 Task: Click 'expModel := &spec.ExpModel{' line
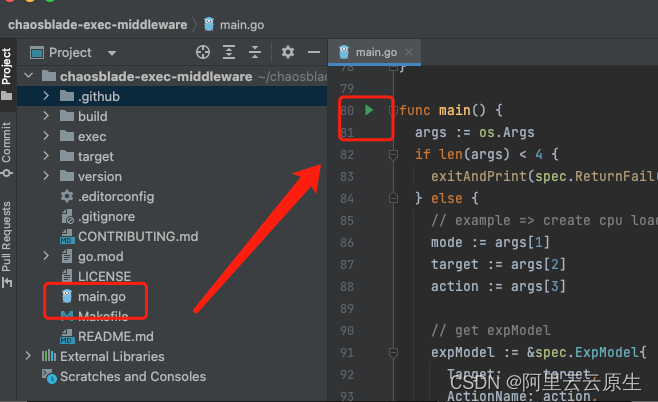click(539, 352)
